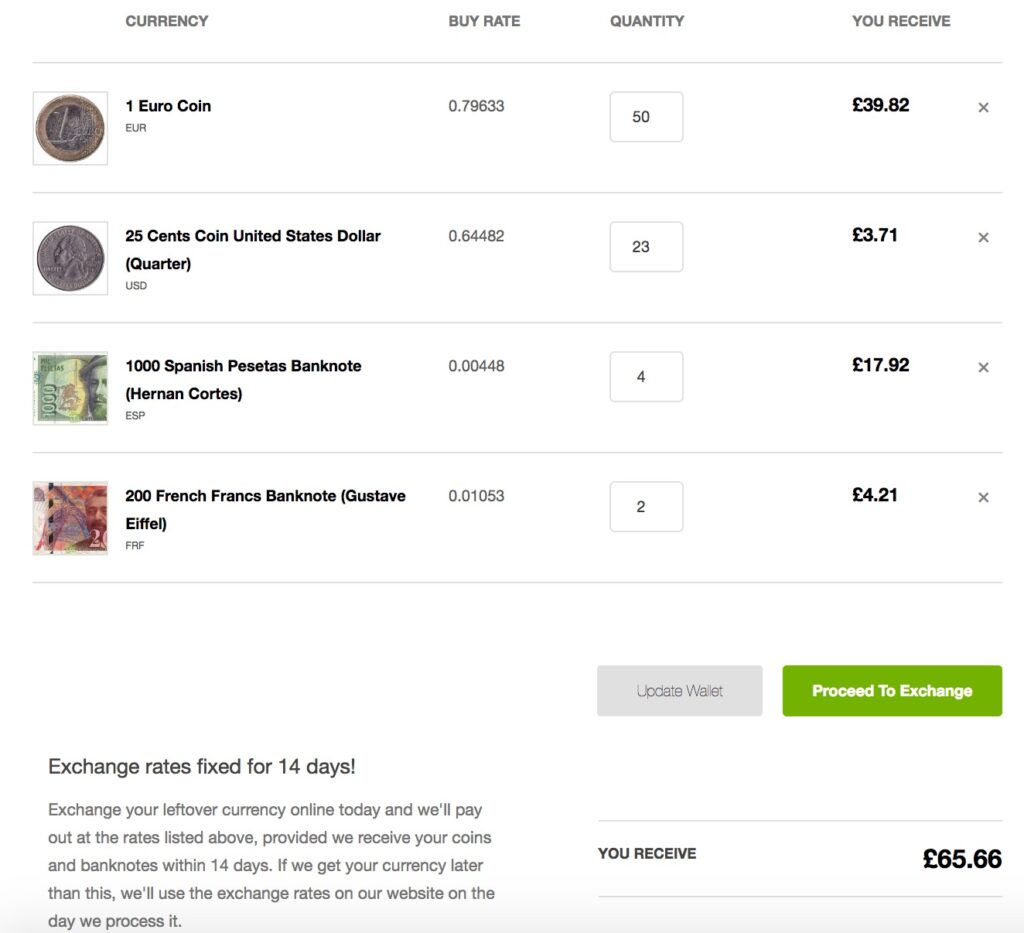This screenshot has height=933, width=1024.
Task: Select the Francs quantity field showing 2
Action: point(646,506)
